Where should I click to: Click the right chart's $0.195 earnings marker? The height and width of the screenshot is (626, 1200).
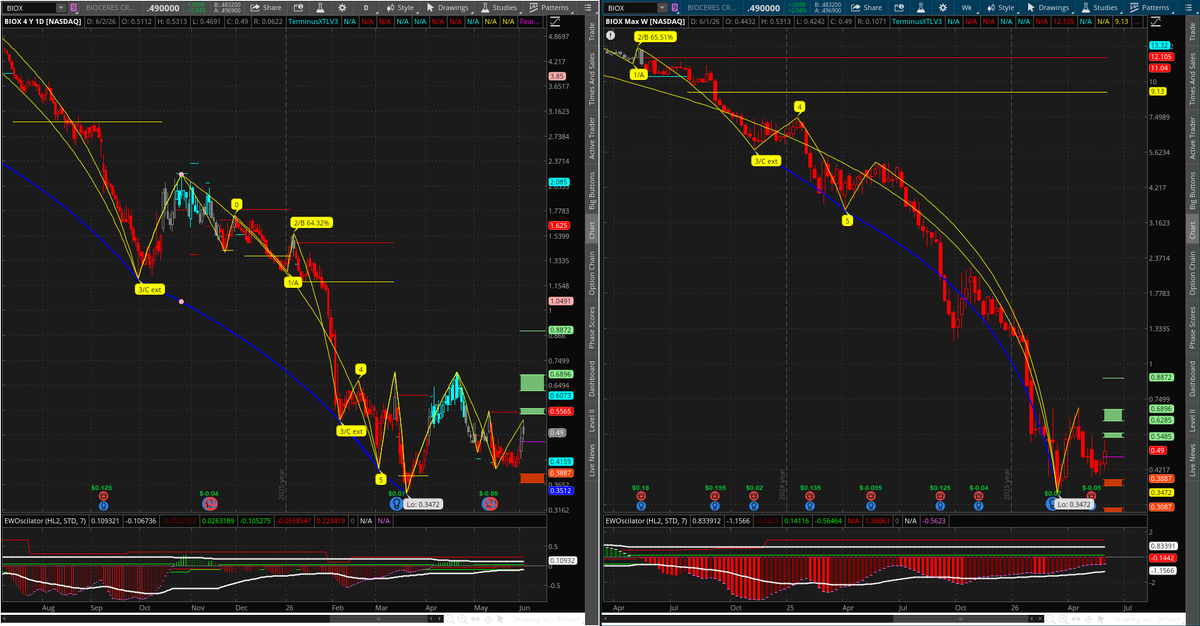tap(715, 496)
